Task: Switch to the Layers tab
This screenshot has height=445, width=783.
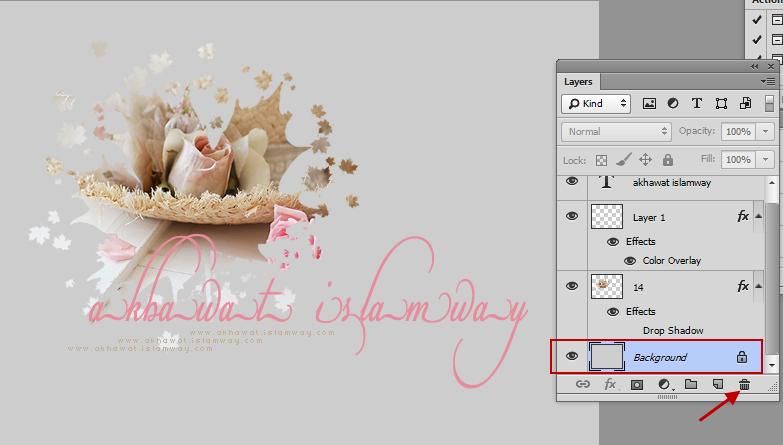Action: [x=578, y=82]
